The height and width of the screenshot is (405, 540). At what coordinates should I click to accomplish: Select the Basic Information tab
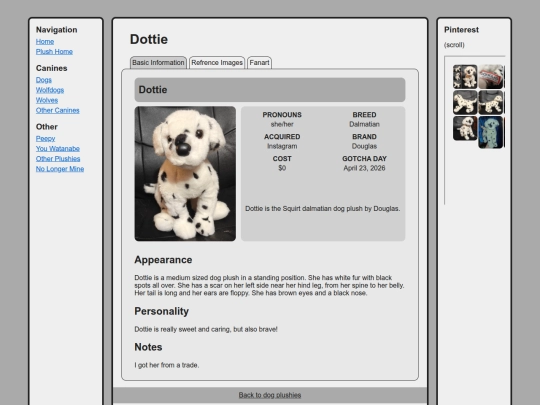158,63
